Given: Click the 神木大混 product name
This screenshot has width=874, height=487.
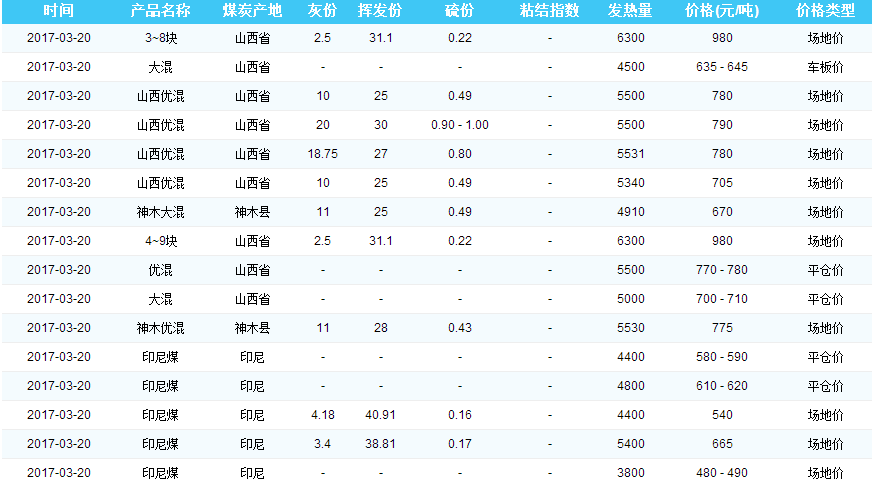Looking at the screenshot, I should (x=160, y=212).
